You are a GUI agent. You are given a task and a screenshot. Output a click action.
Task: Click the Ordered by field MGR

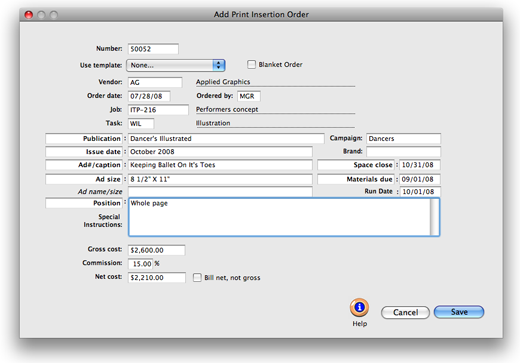click(x=249, y=96)
